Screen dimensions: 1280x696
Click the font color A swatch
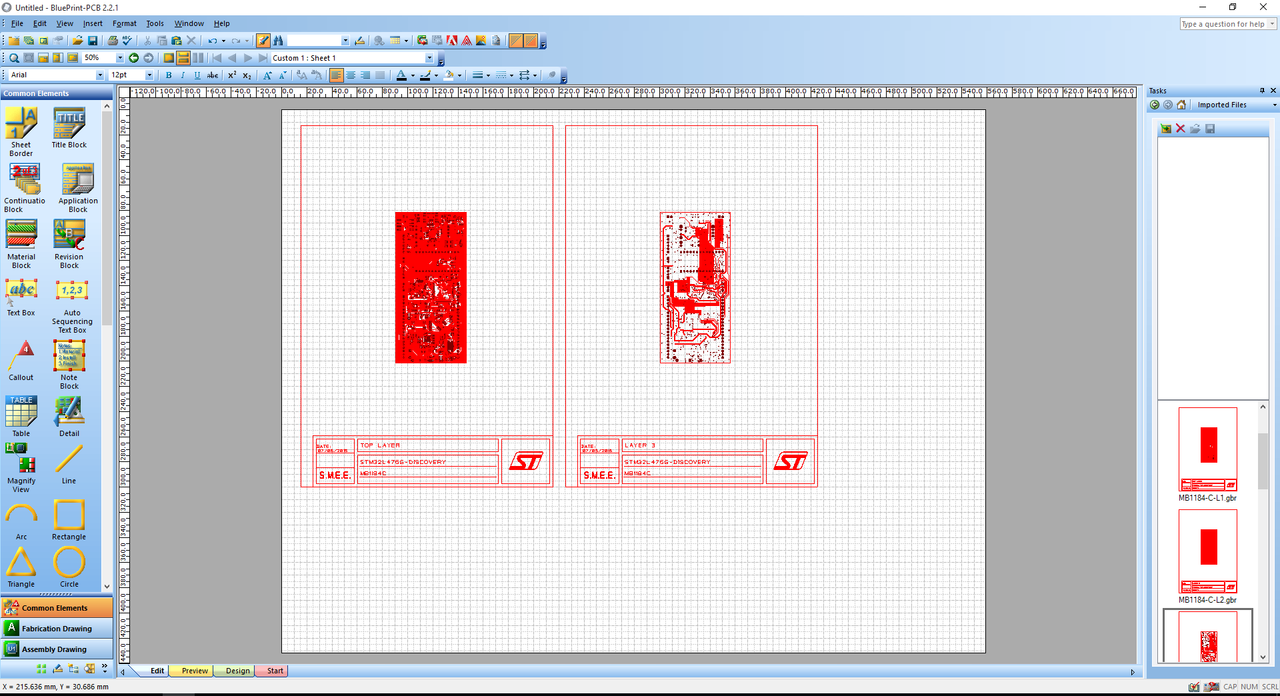tap(400, 75)
